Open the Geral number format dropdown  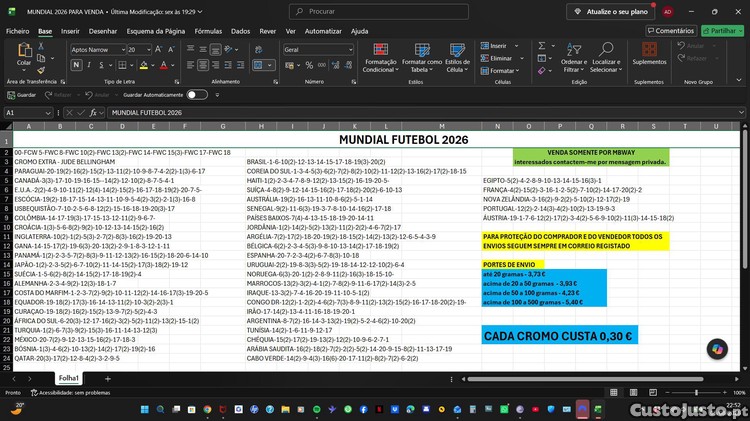click(x=350, y=50)
